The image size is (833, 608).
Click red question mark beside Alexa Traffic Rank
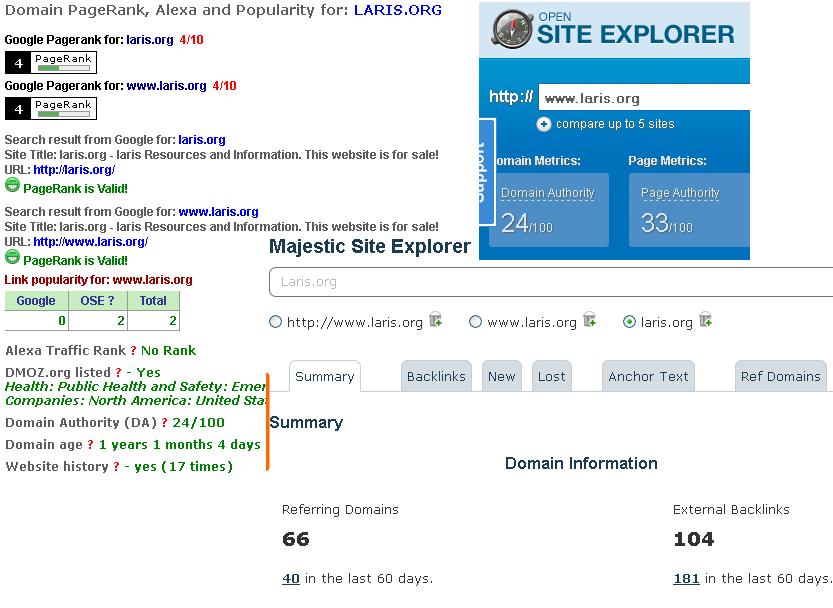click(x=133, y=351)
